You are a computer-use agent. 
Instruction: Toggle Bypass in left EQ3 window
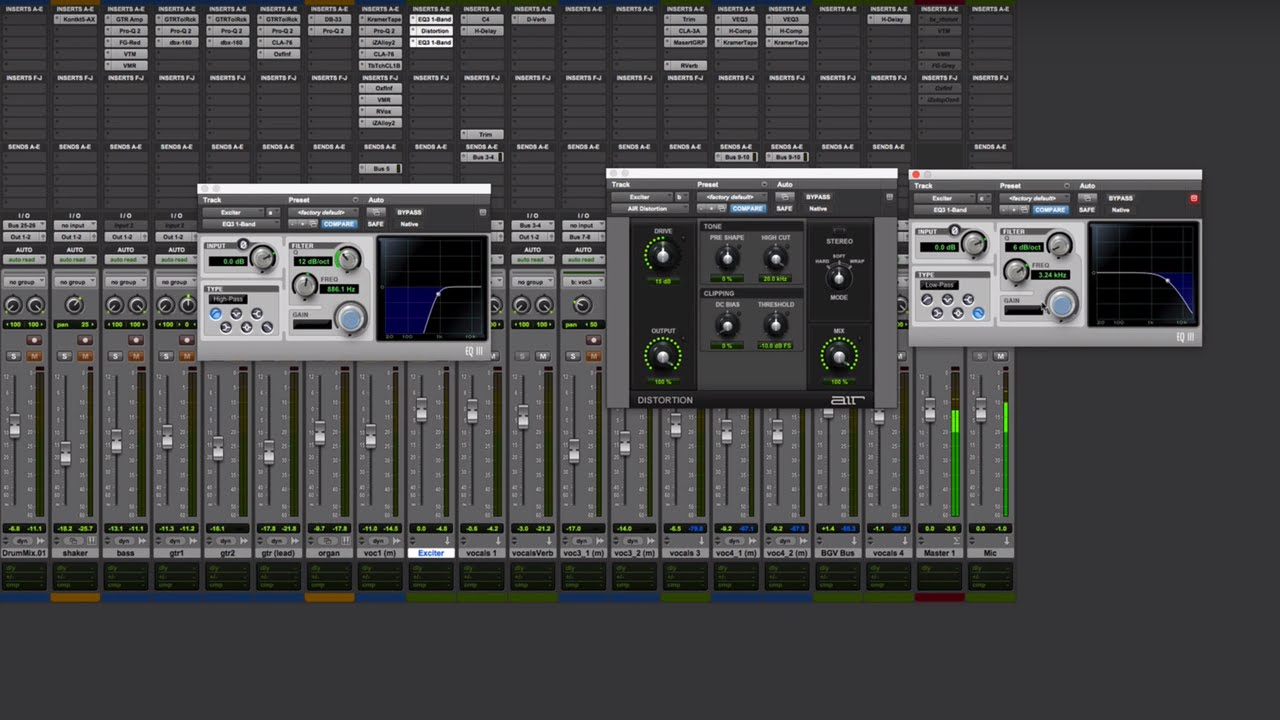point(409,212)
